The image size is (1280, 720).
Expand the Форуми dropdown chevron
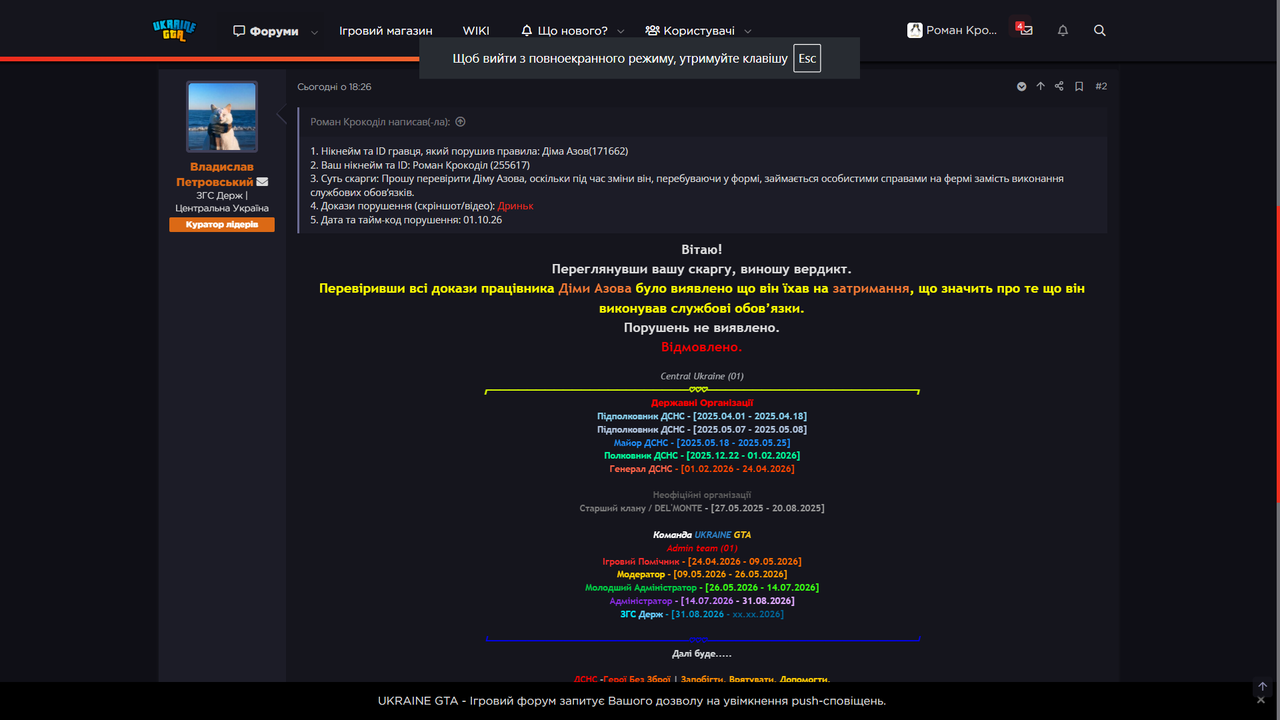(x=314, y=32)
